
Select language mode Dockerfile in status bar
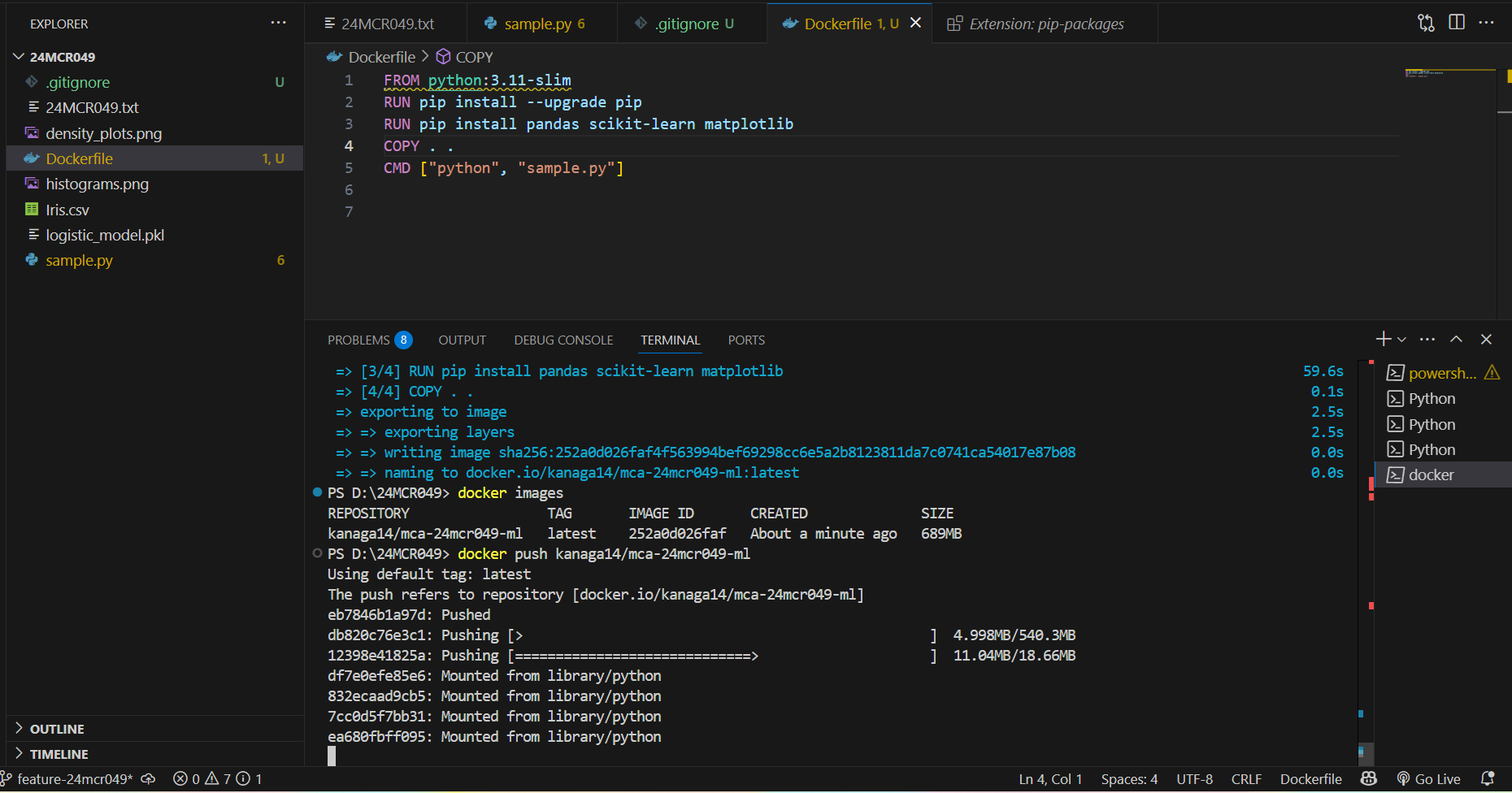pyautogui.click(x=1310, y=778)
